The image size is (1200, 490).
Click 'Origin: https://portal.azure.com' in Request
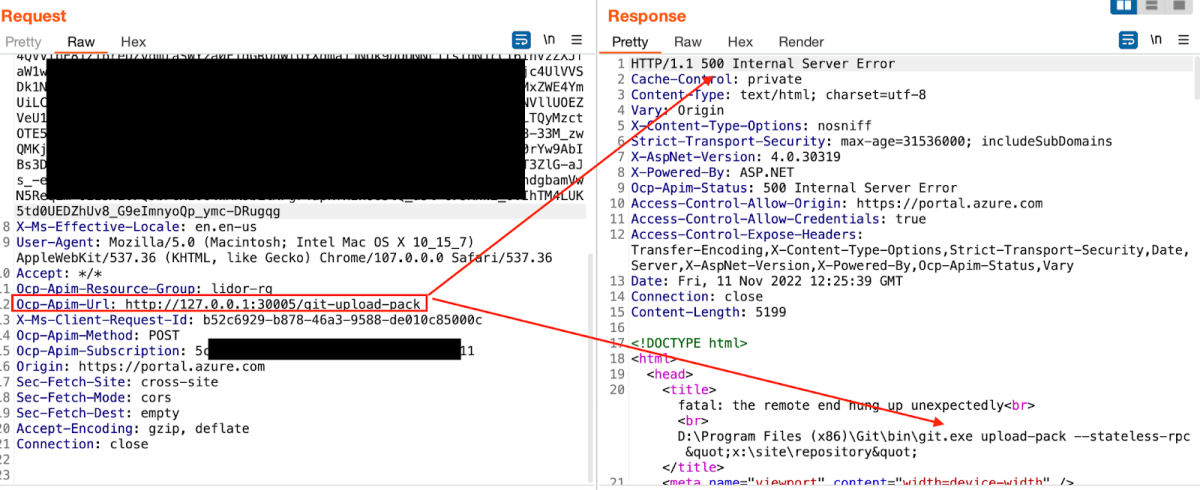[140, 367]
